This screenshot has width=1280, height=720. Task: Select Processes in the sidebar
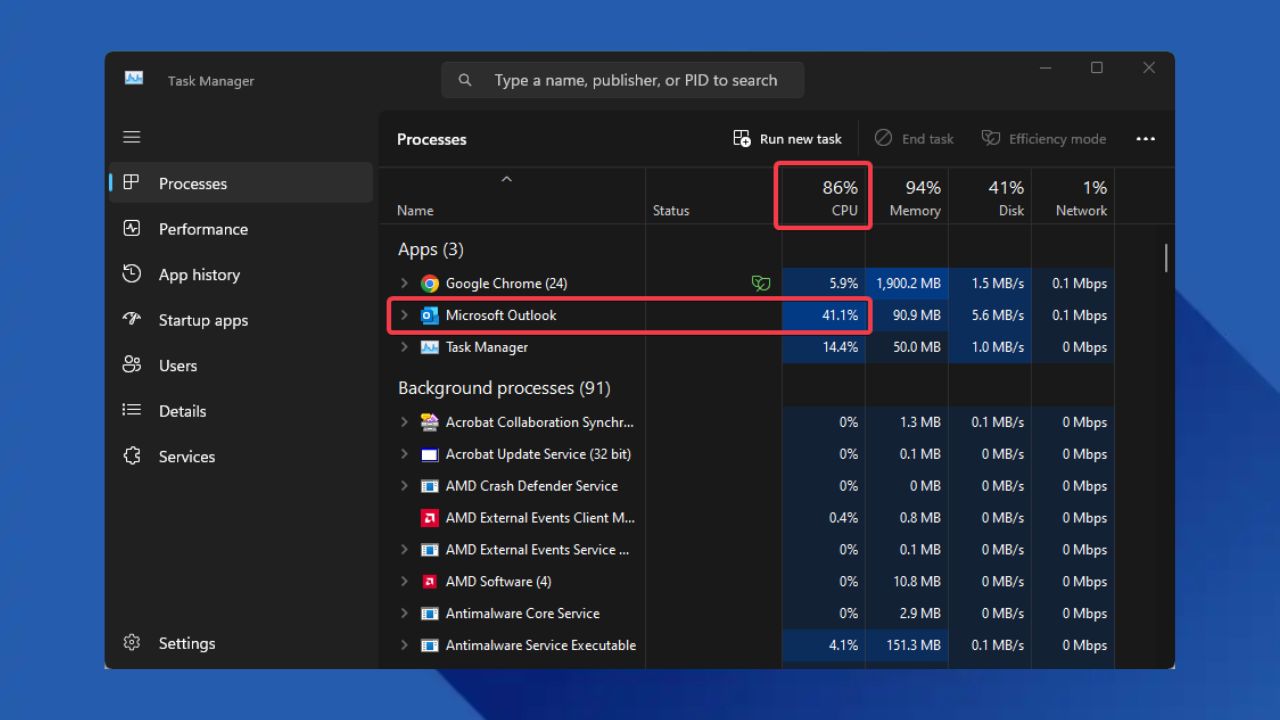[192, 183]
